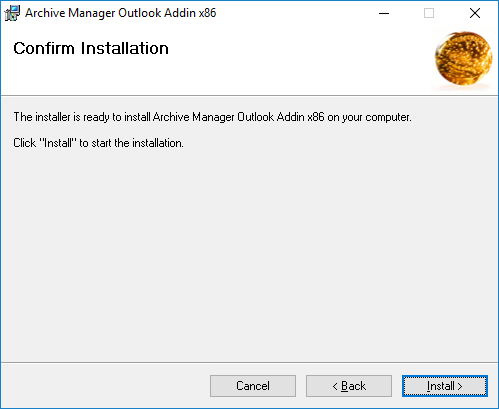Open the installer icon system menu in title bar

click(12, 13)
